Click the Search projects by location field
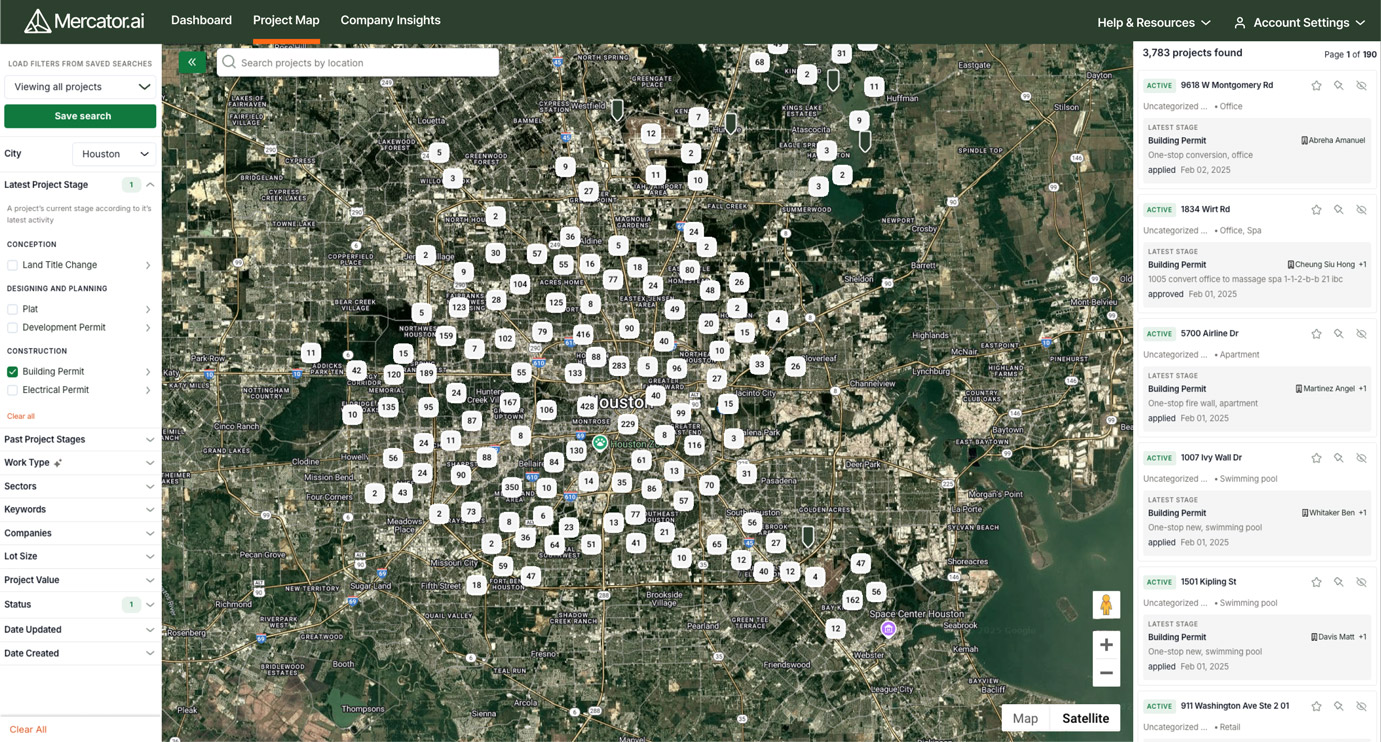1381x742 pixels. pos(360,63)
